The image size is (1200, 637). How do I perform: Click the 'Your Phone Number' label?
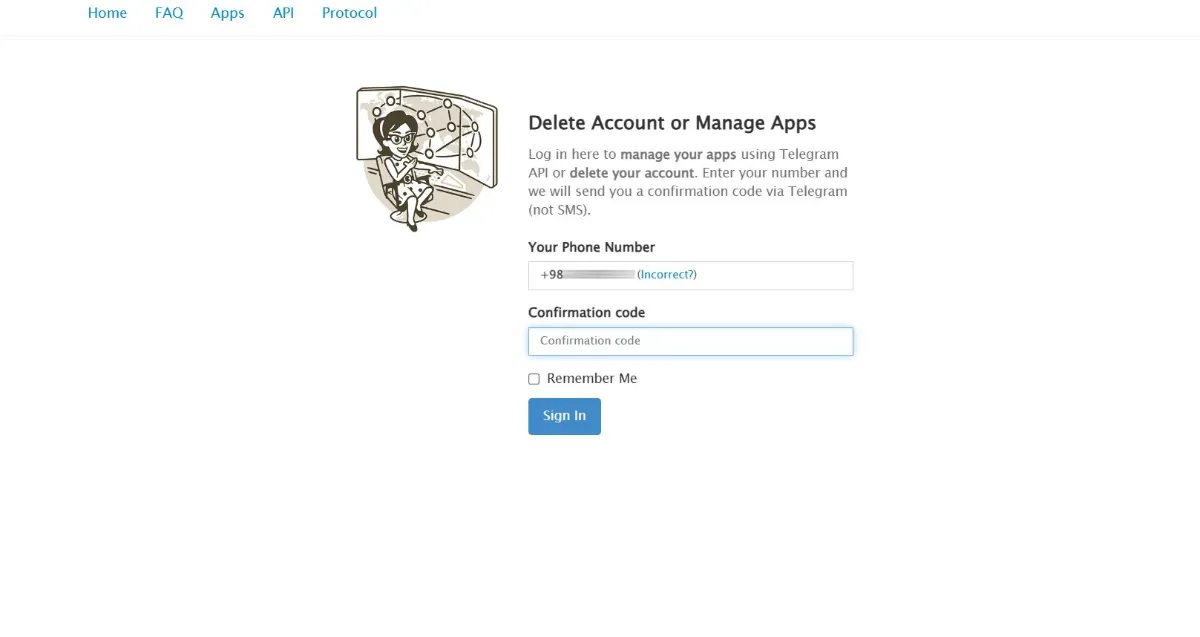592,247
